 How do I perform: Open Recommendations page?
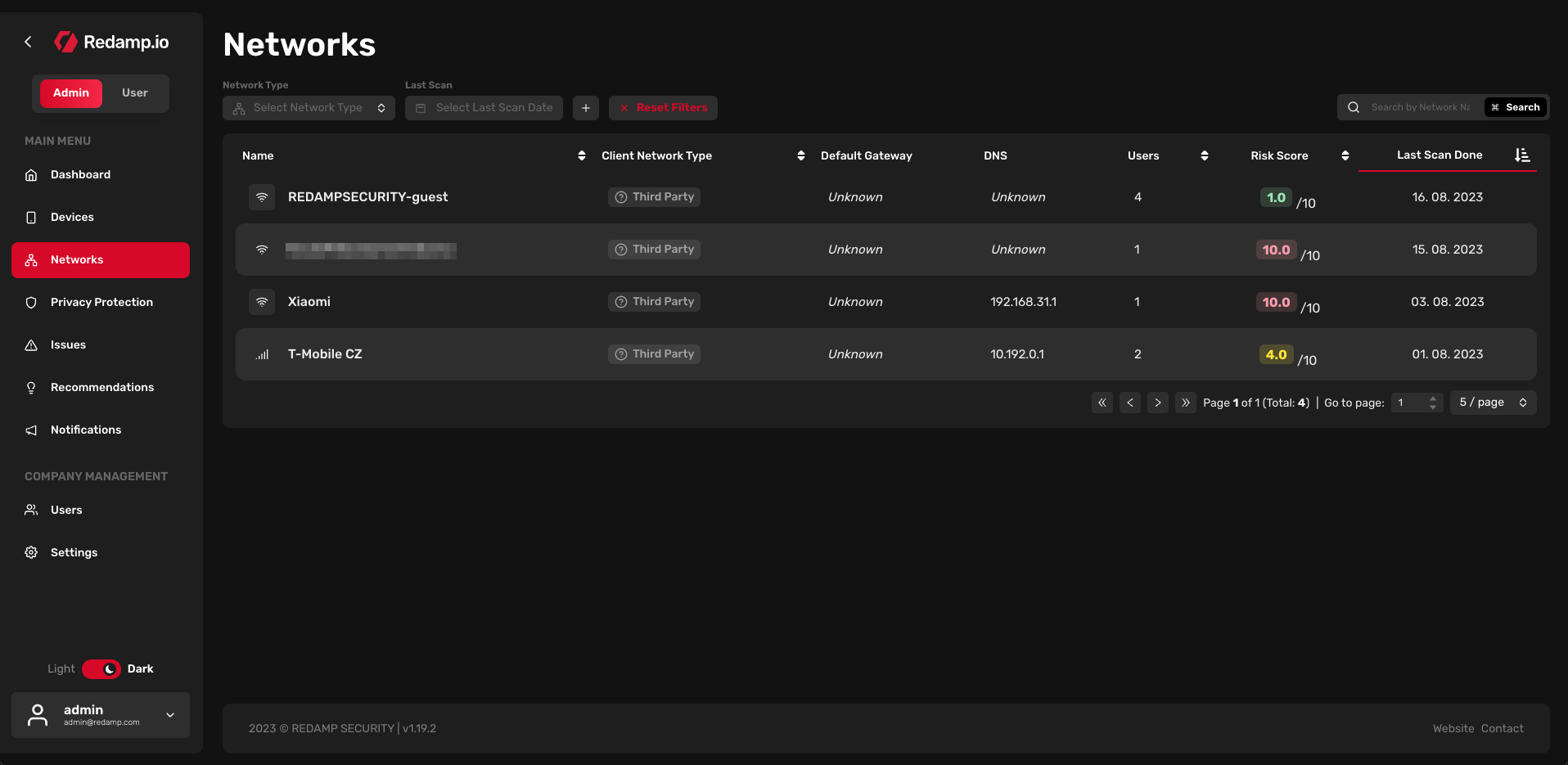tap(101, 387)
